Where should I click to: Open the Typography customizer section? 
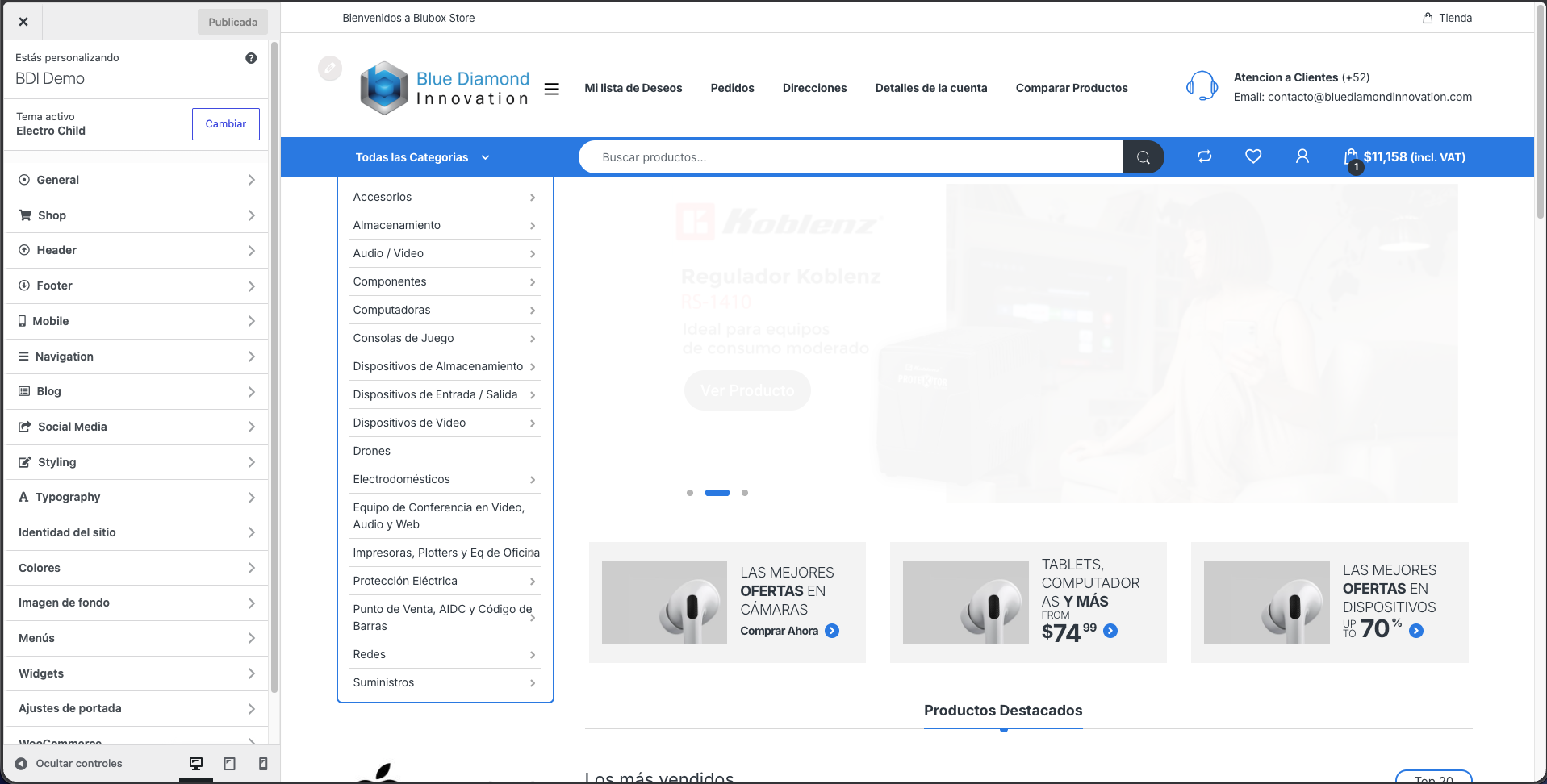(x=137, y=497)
